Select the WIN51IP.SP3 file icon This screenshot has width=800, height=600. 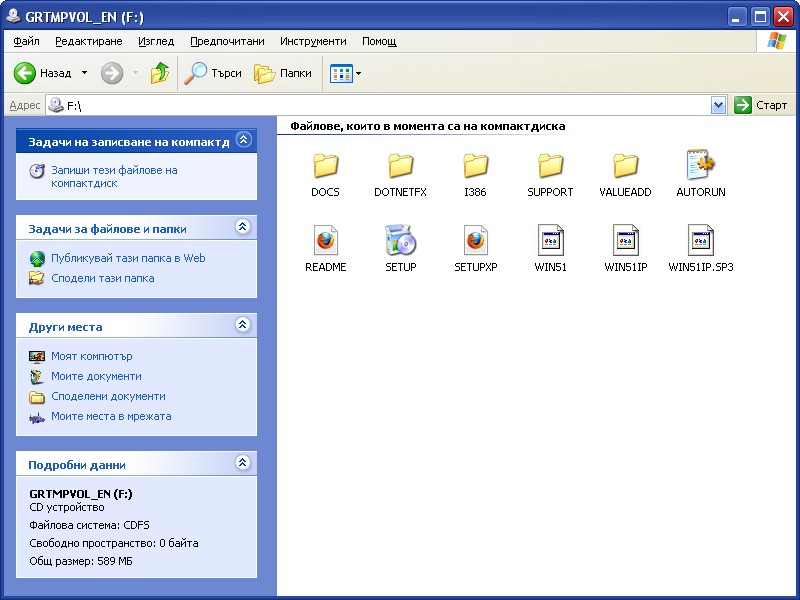click(701, 240)
